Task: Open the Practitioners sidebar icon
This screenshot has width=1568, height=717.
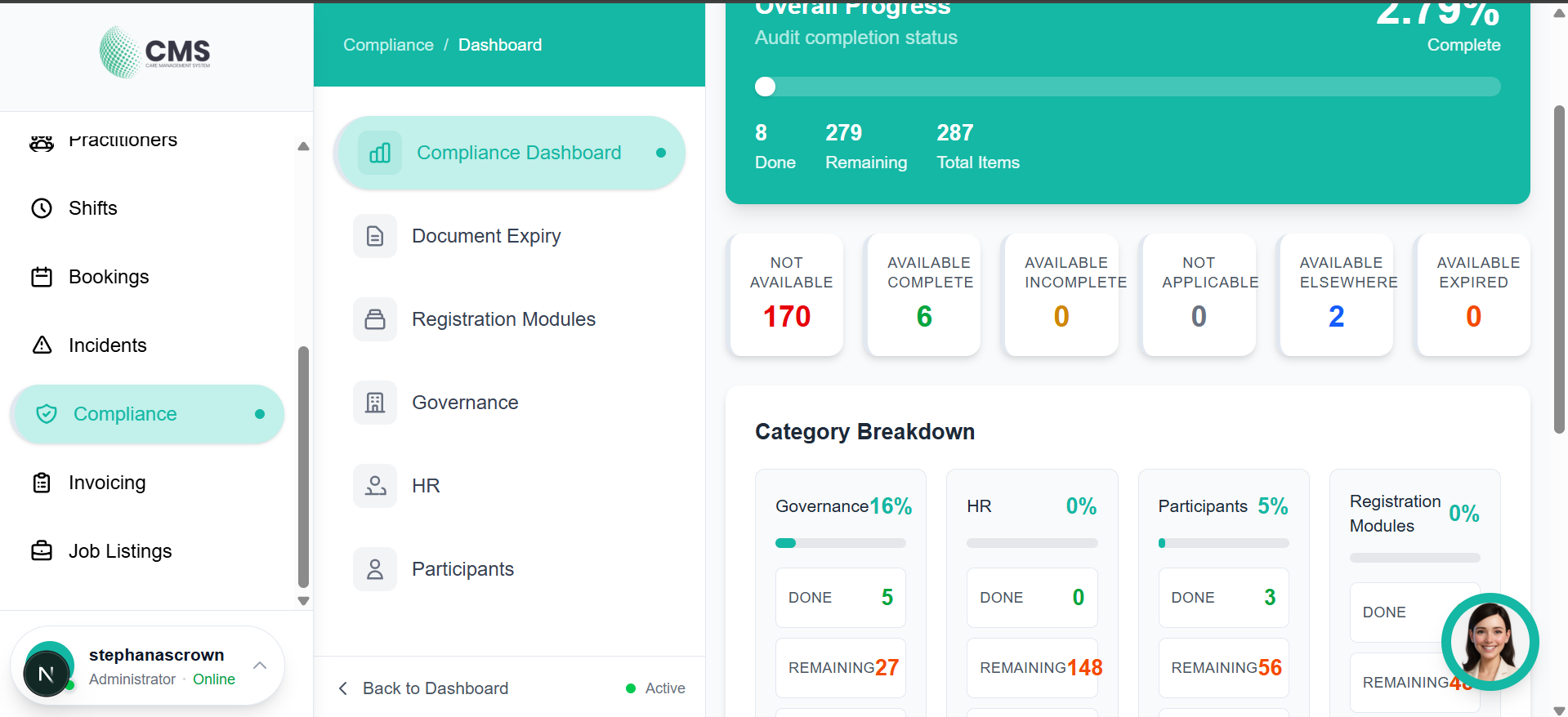Action: point(42,142)
